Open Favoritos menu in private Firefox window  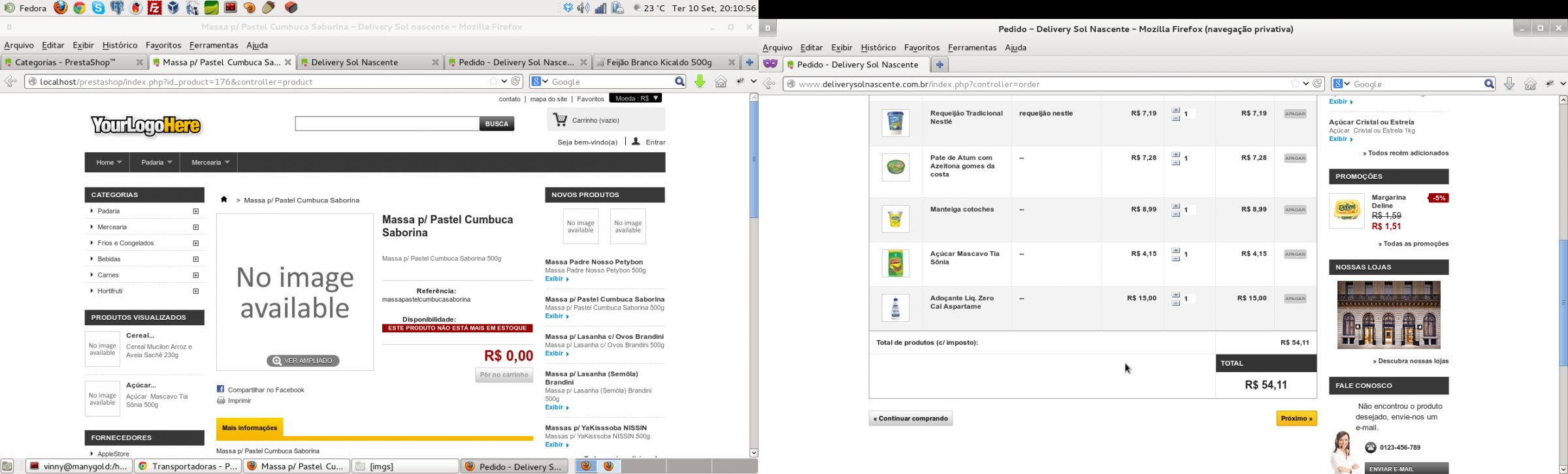[921, 48]
